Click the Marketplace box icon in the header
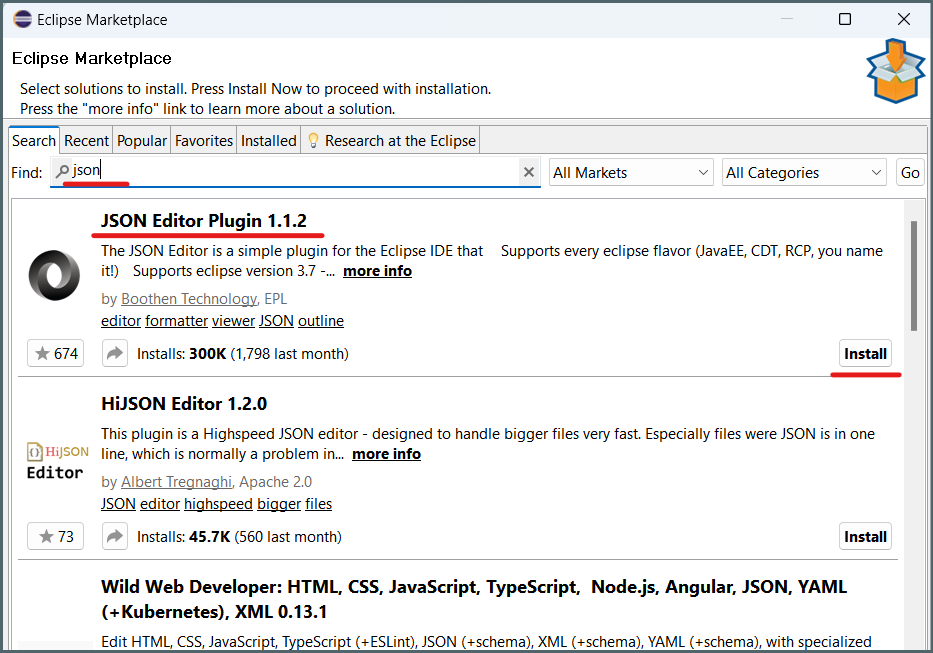 (896, 71)
